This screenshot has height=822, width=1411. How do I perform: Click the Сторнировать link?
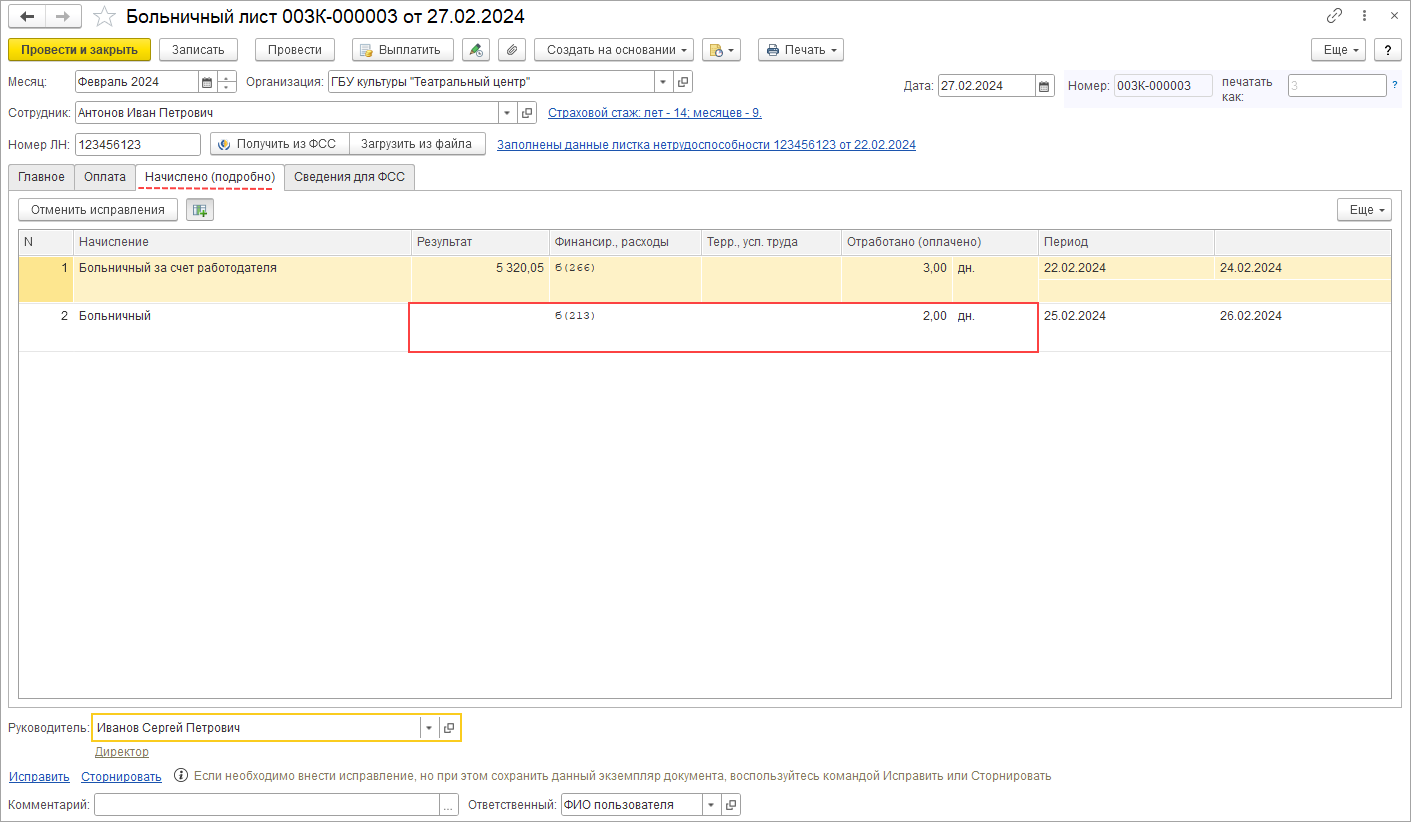tap(121, 776)
